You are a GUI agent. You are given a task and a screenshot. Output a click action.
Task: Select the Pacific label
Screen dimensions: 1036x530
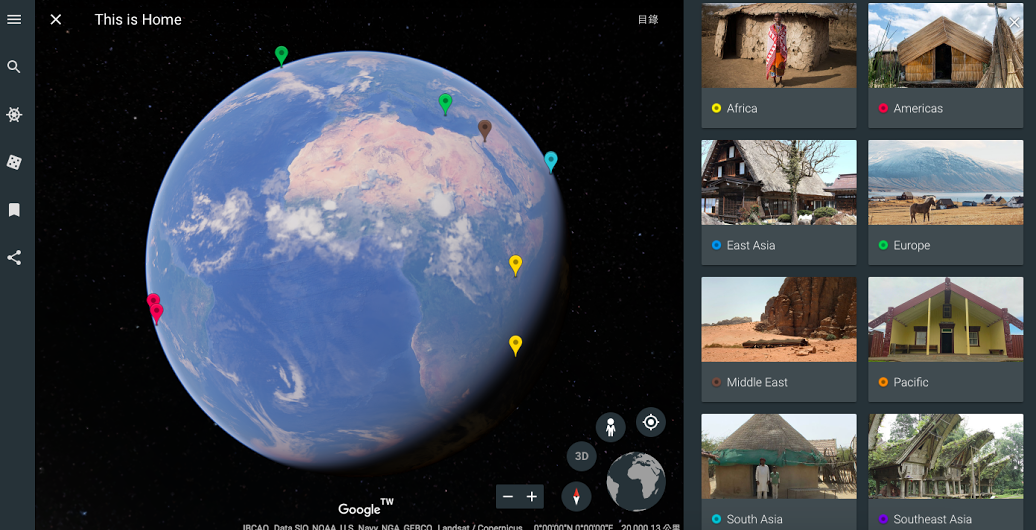point(911,382)
